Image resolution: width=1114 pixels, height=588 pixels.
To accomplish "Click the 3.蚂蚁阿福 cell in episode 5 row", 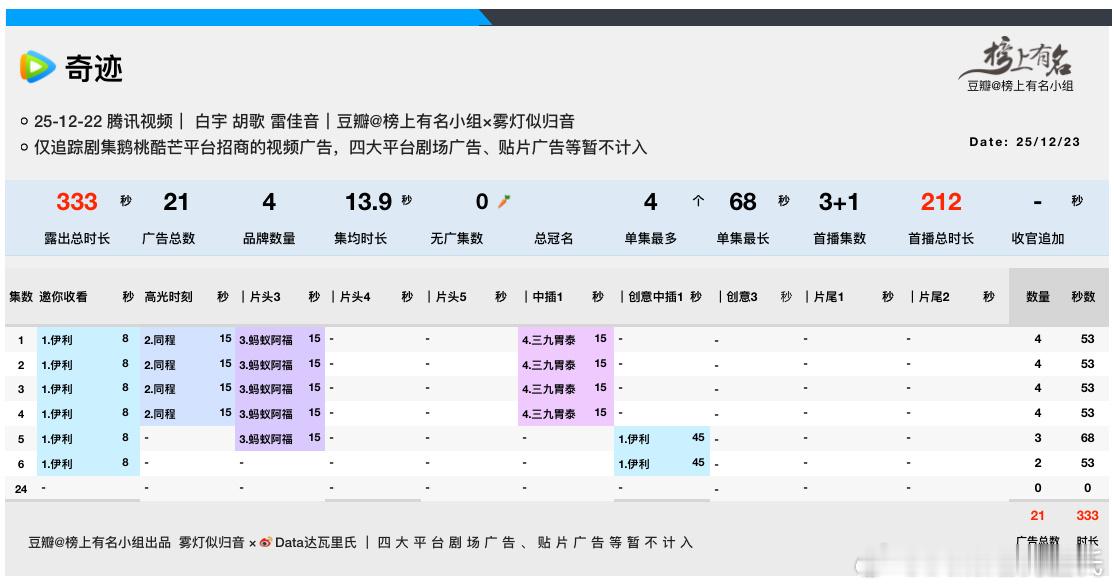I will coord(280,439).
